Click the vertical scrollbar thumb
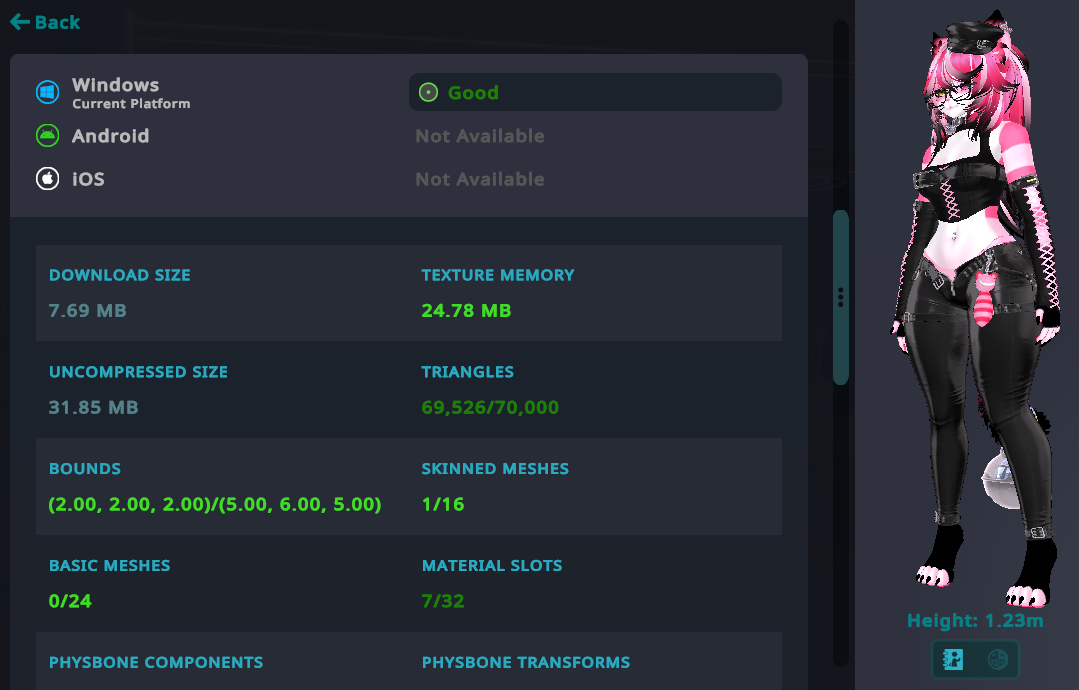 pos(840,297)
